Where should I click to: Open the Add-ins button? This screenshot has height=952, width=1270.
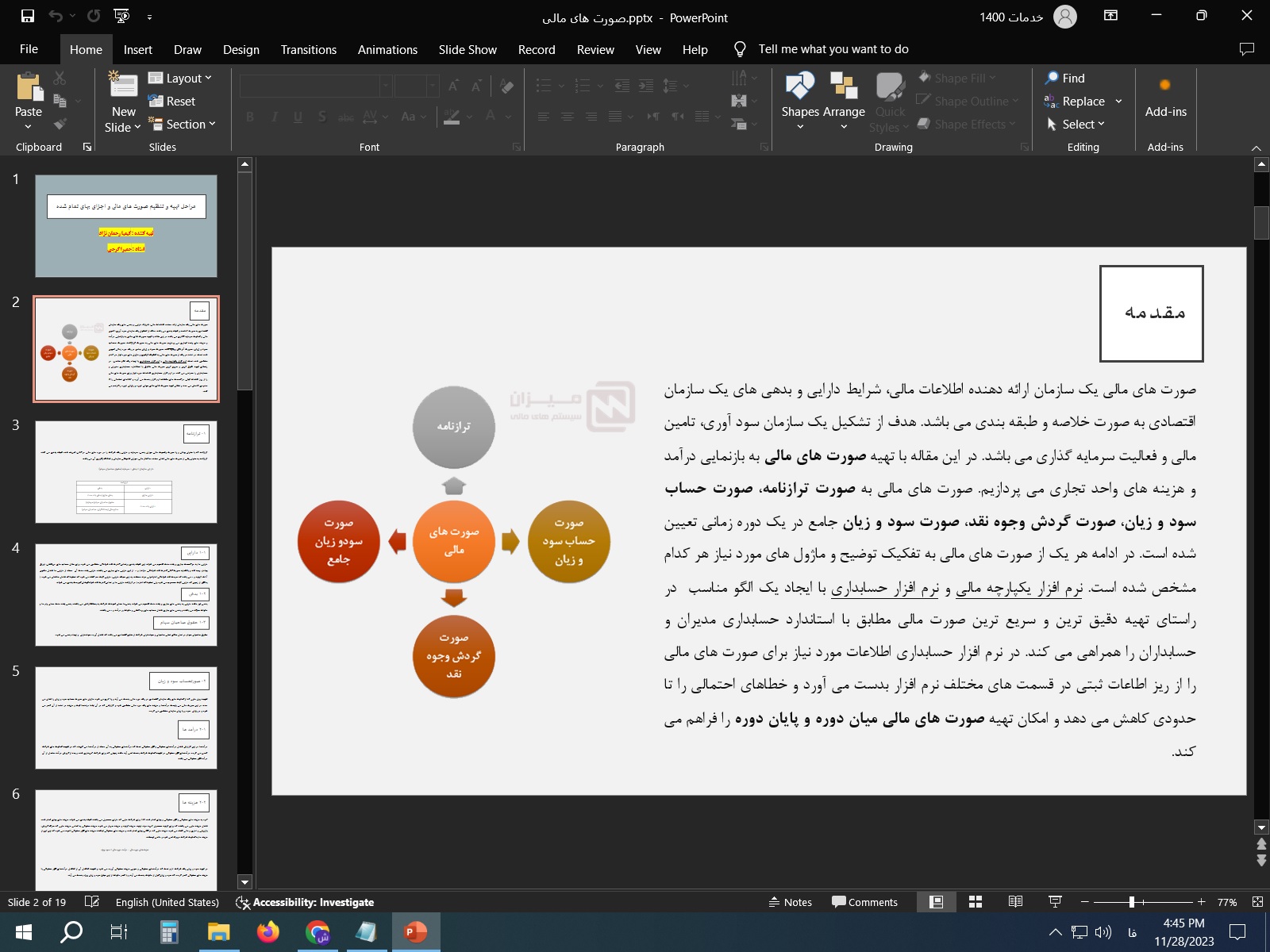tap(1165, 99)
